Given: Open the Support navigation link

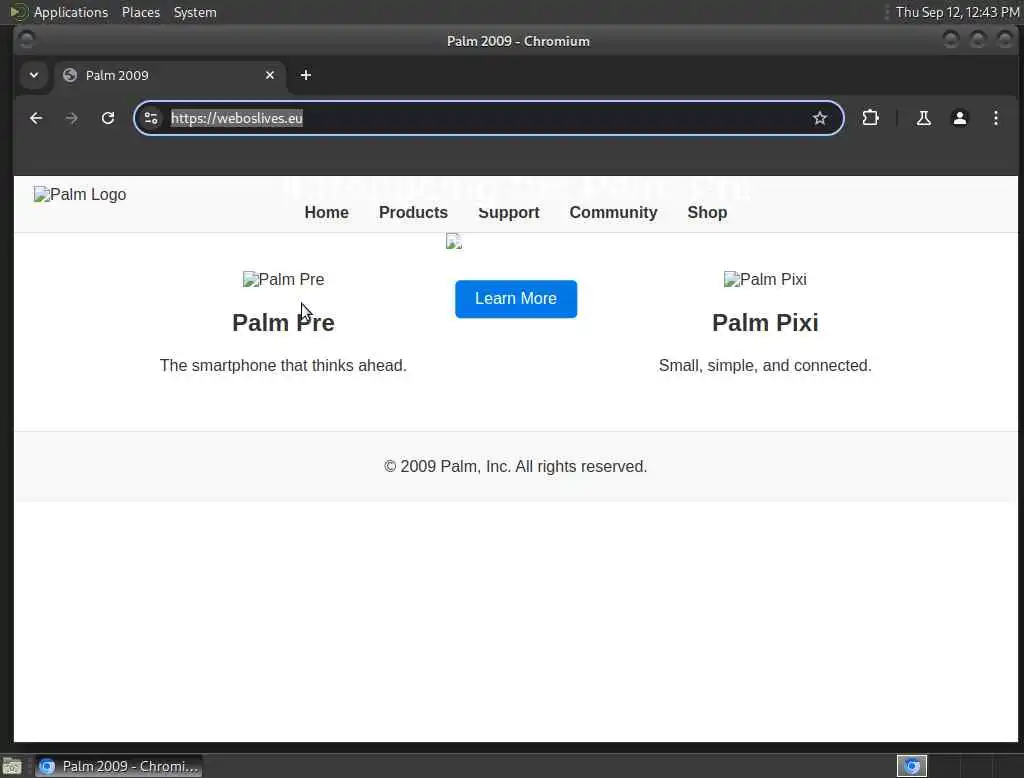Looking at the screenshot, I should [509, 212].
